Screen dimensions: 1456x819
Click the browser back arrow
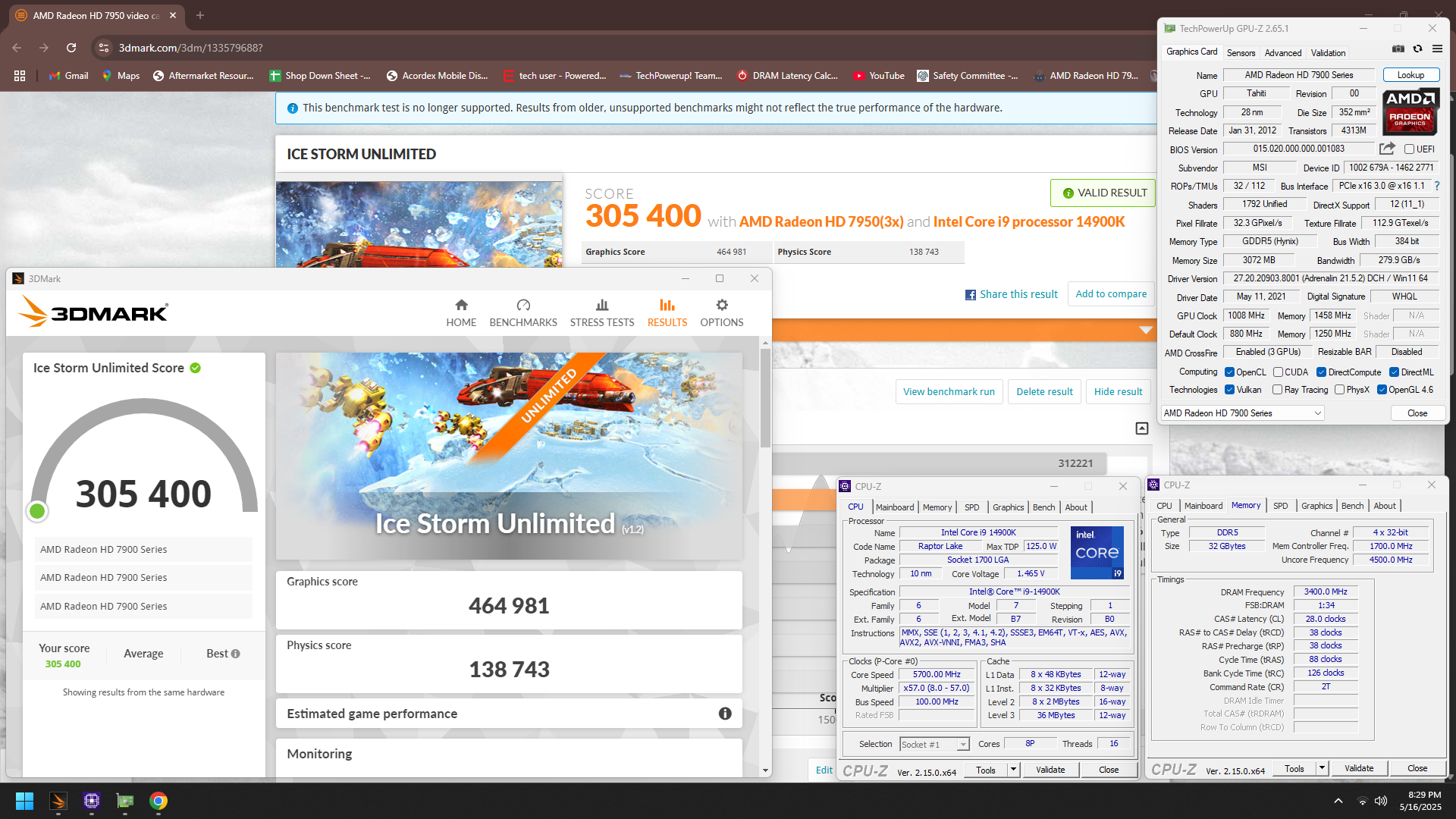17,48
